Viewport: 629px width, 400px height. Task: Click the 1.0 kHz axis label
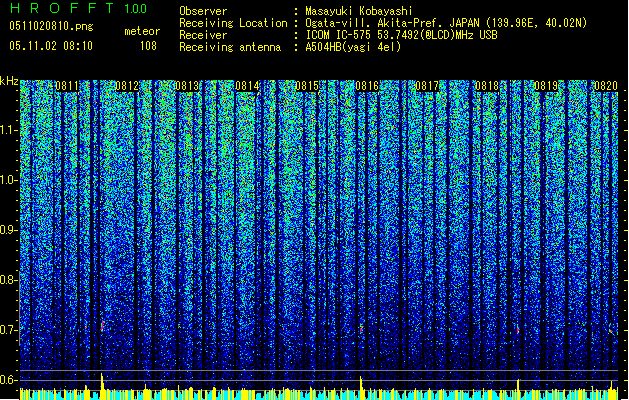coord(9,180)
